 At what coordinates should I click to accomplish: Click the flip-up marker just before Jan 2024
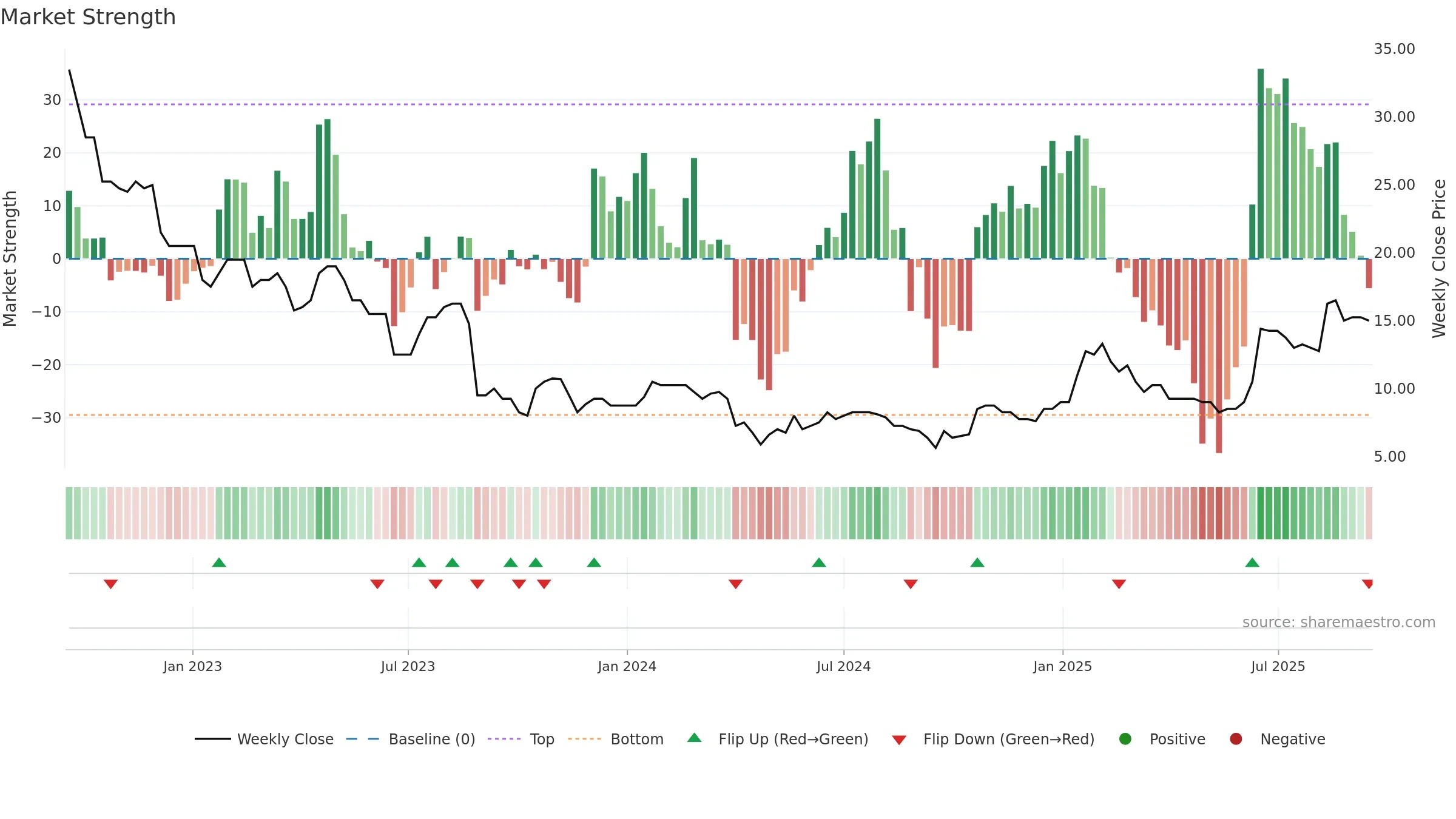click(x=594, y=562)
